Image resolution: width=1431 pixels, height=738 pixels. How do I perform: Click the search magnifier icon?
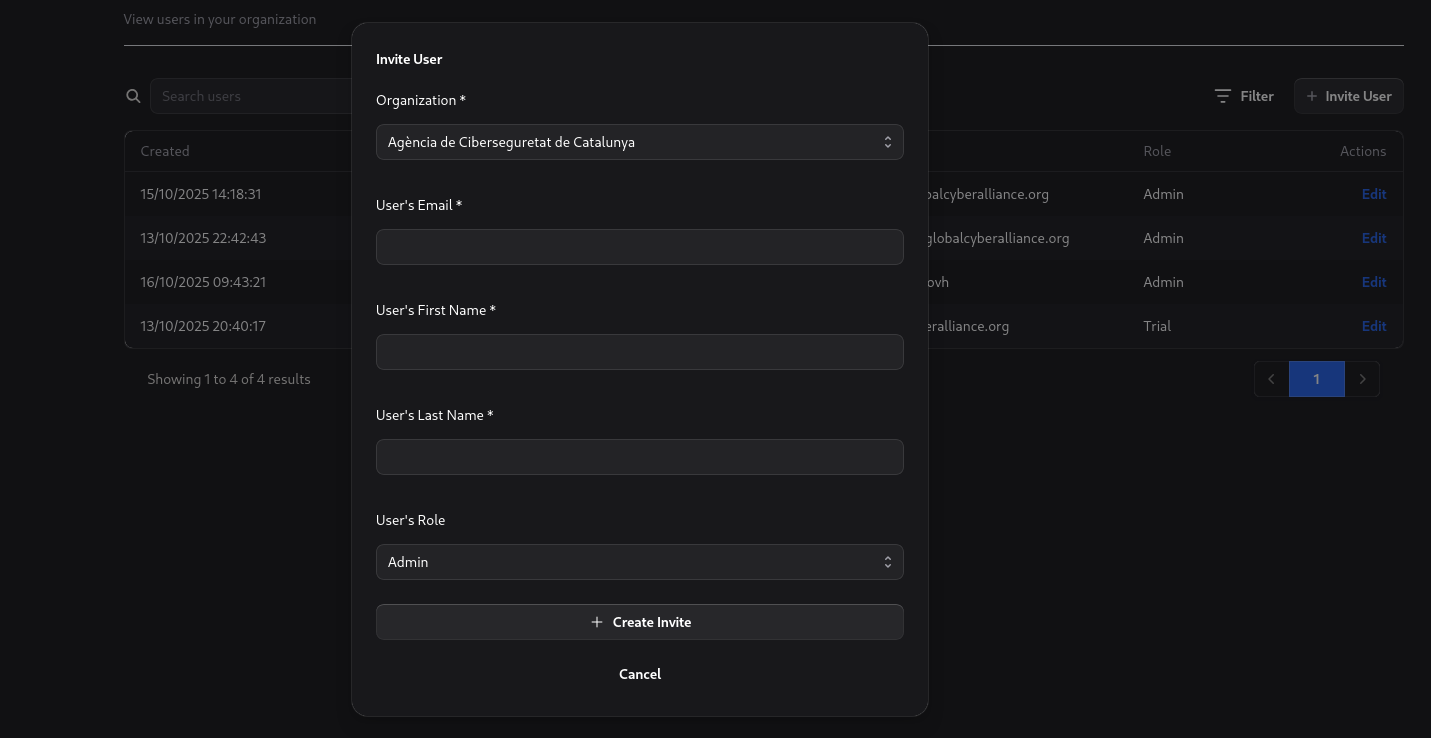tap(133, 95)
